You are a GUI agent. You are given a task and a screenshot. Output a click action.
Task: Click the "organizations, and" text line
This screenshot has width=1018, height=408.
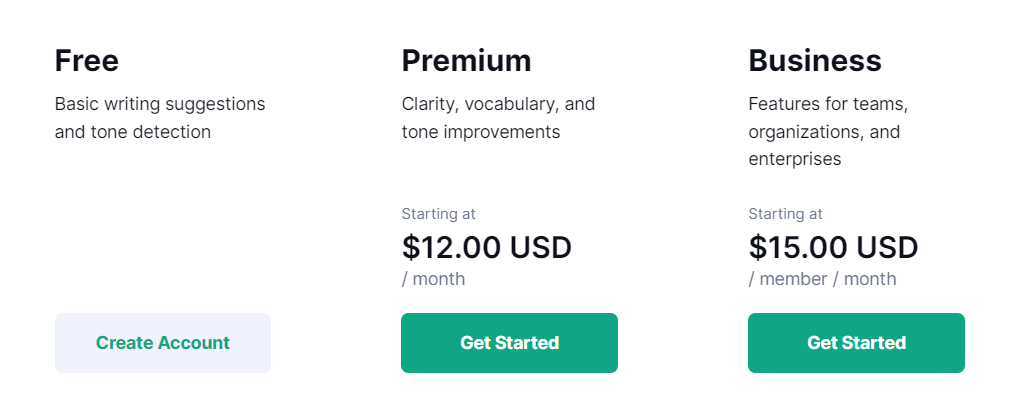pos(824,131)
